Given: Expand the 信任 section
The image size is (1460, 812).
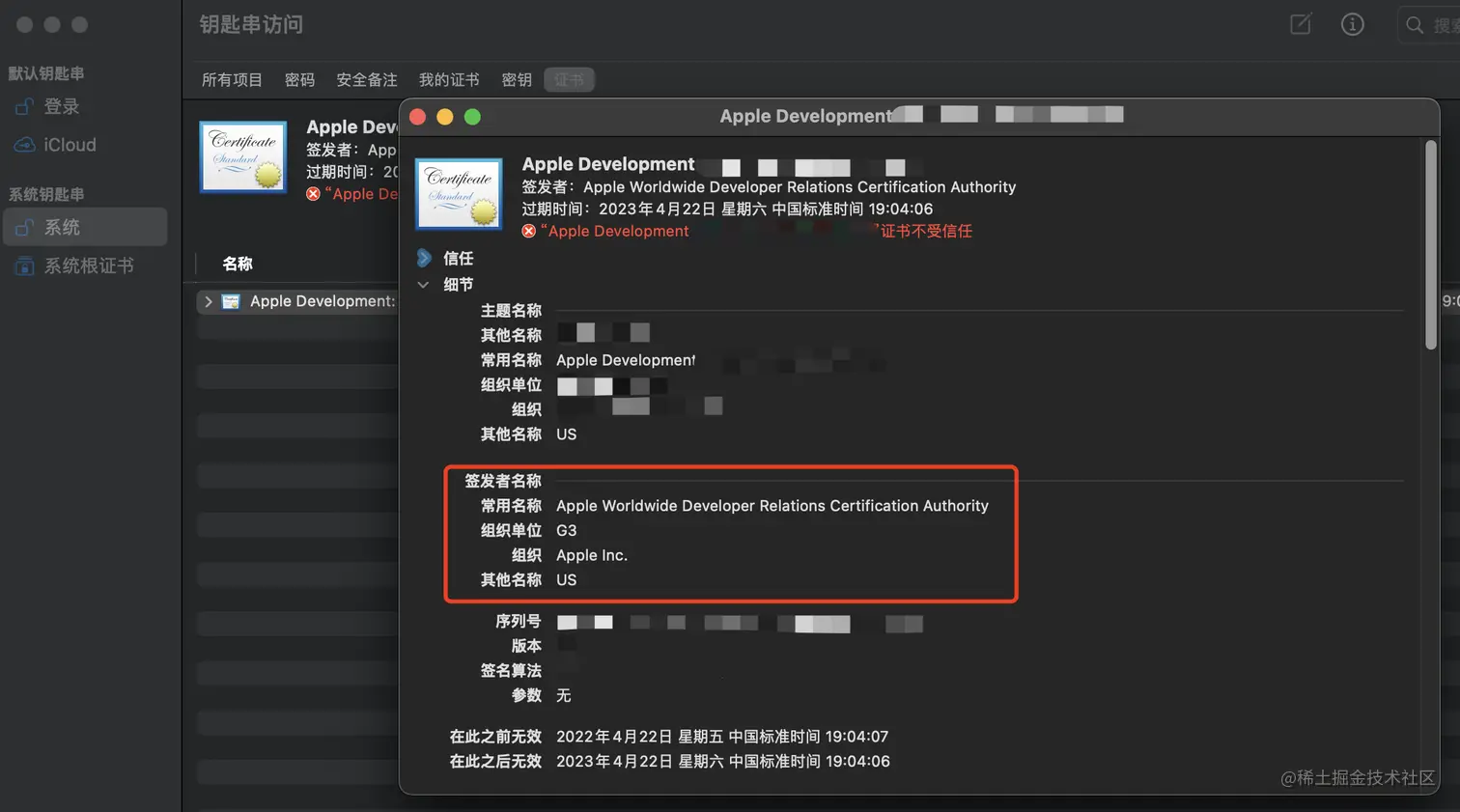Looking at the screenshot, I should point(424,258).
